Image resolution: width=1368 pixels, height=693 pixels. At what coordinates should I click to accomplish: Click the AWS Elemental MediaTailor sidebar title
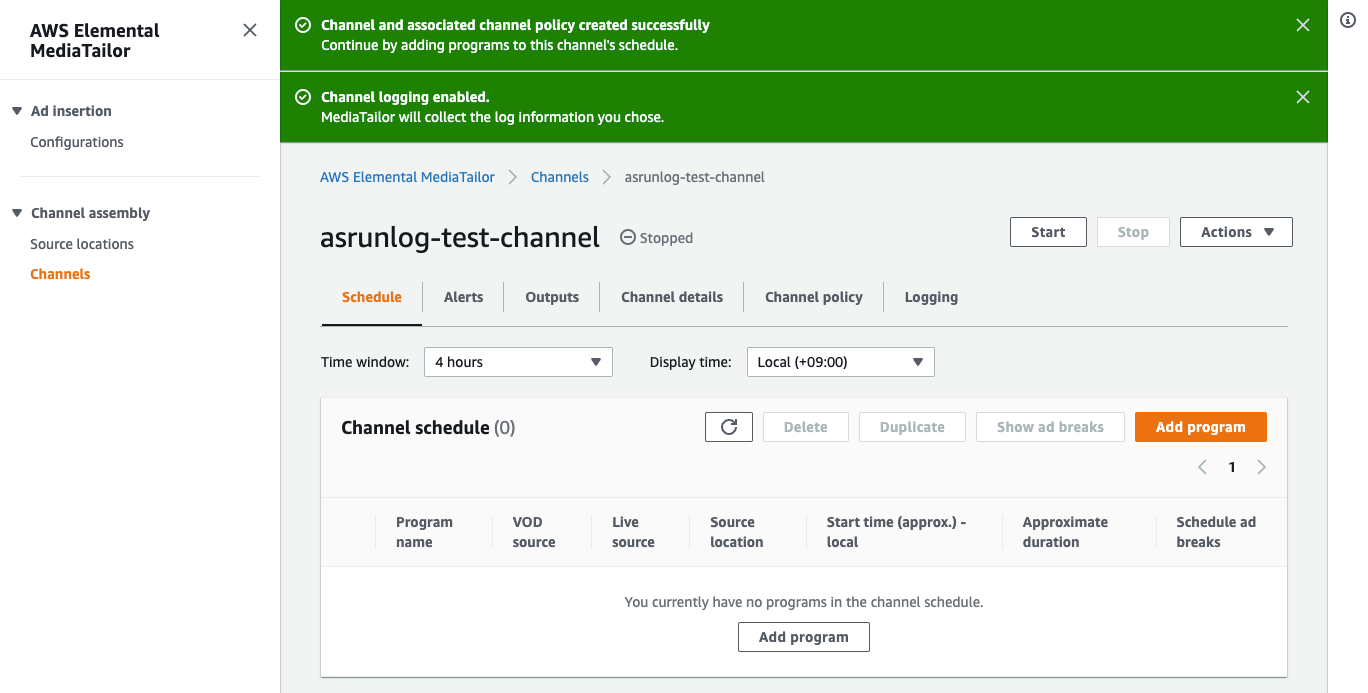95,41
